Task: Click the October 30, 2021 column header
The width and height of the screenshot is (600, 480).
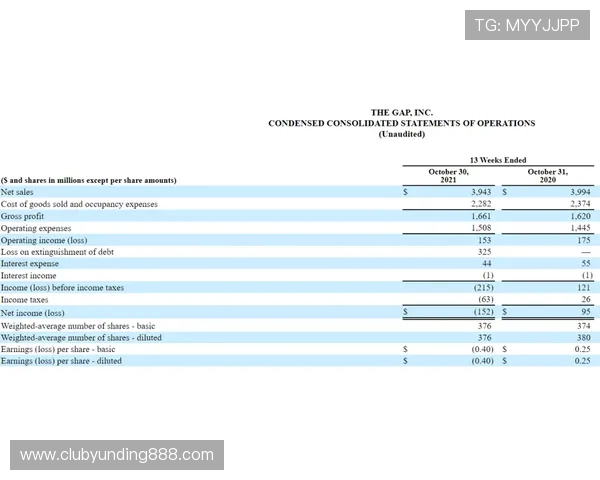Action: click(x=449, y=176)
